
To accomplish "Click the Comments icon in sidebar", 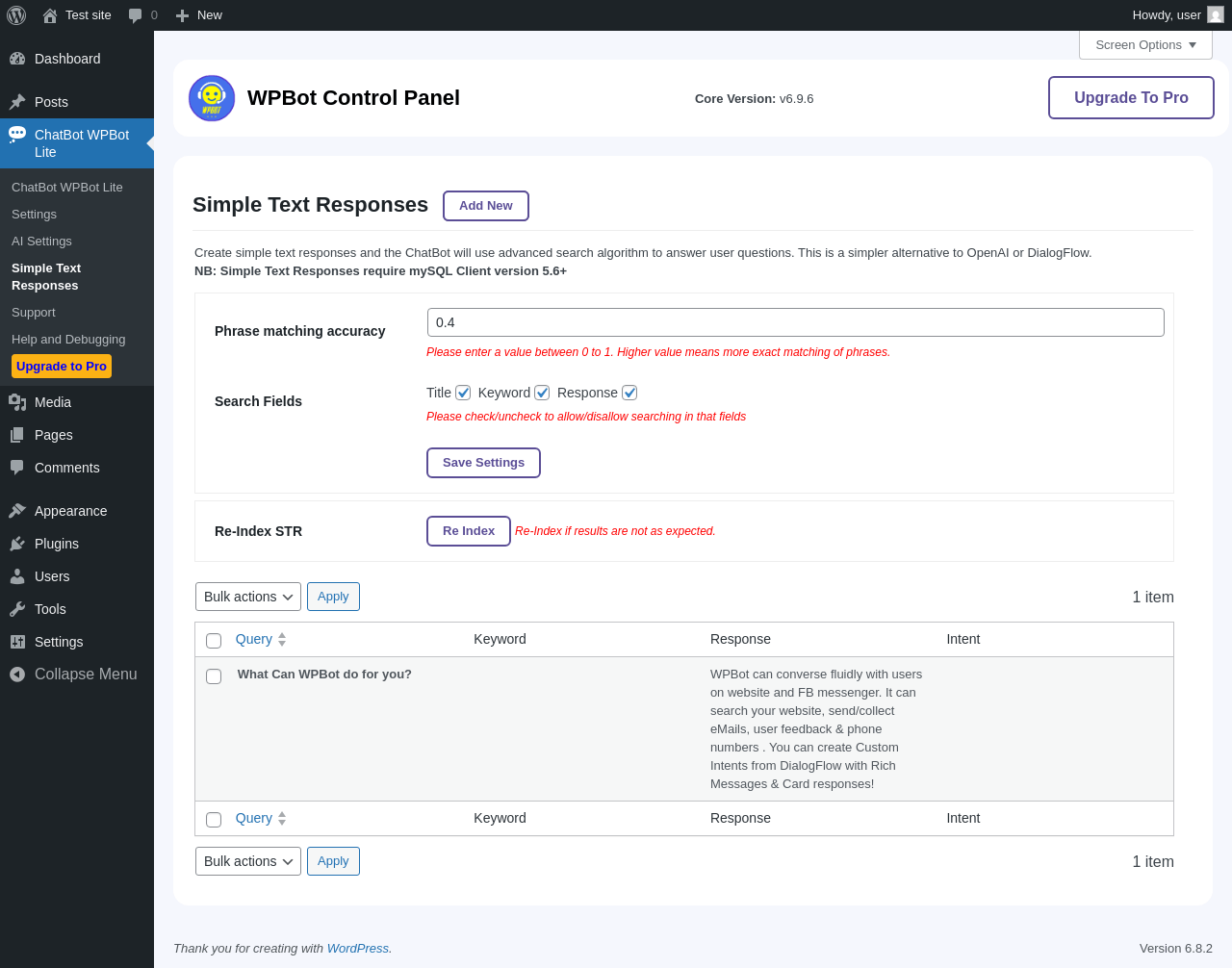I will tap(17, 468).
